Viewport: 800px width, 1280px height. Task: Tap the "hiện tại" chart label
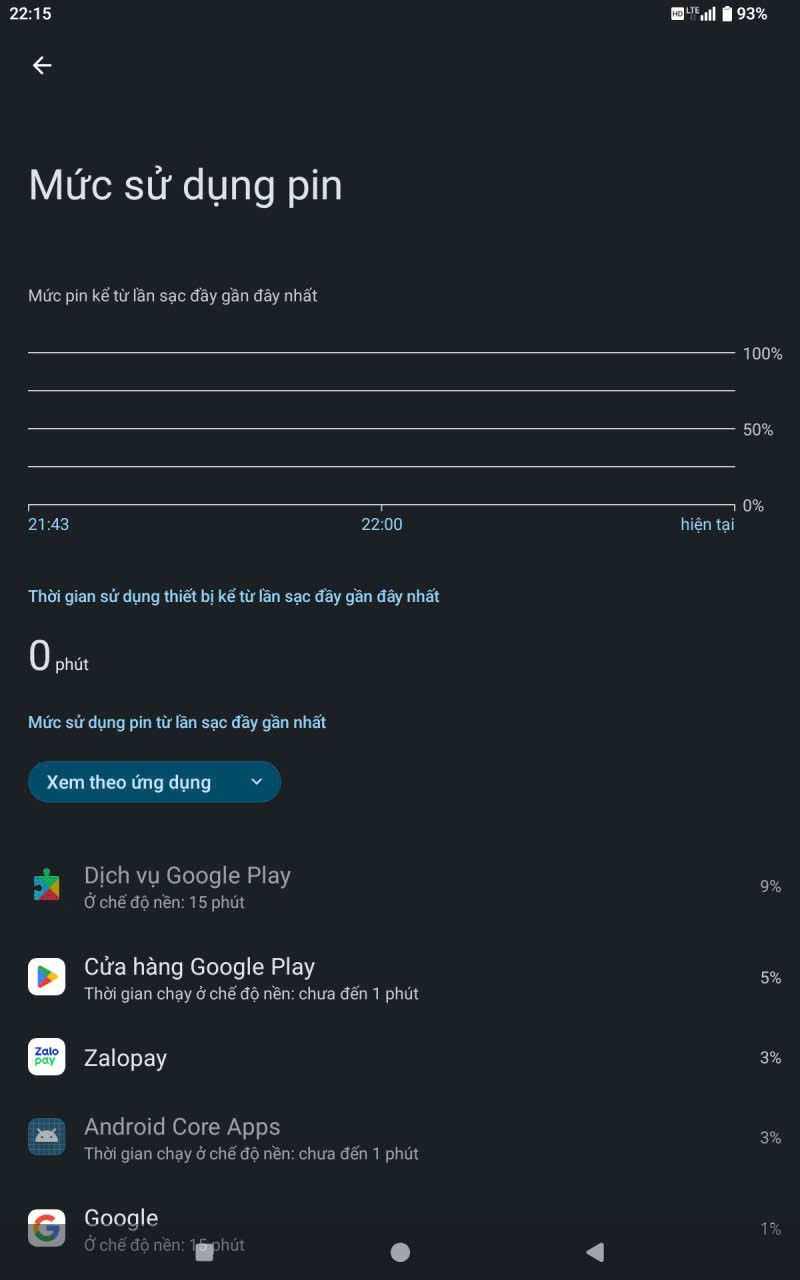[707, 525]
